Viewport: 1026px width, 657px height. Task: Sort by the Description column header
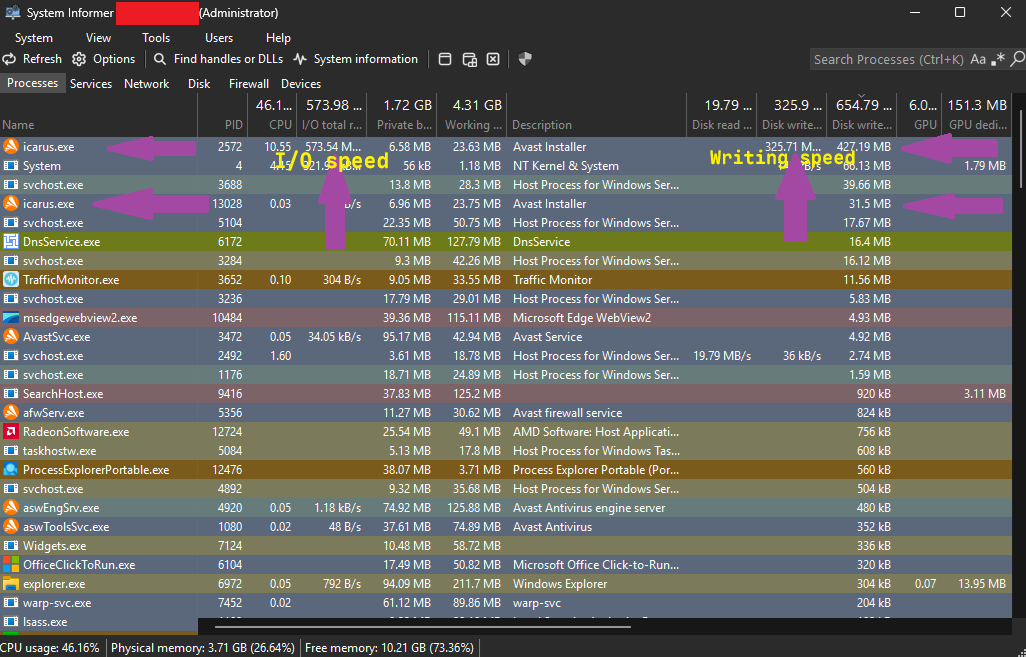point(596,115)
